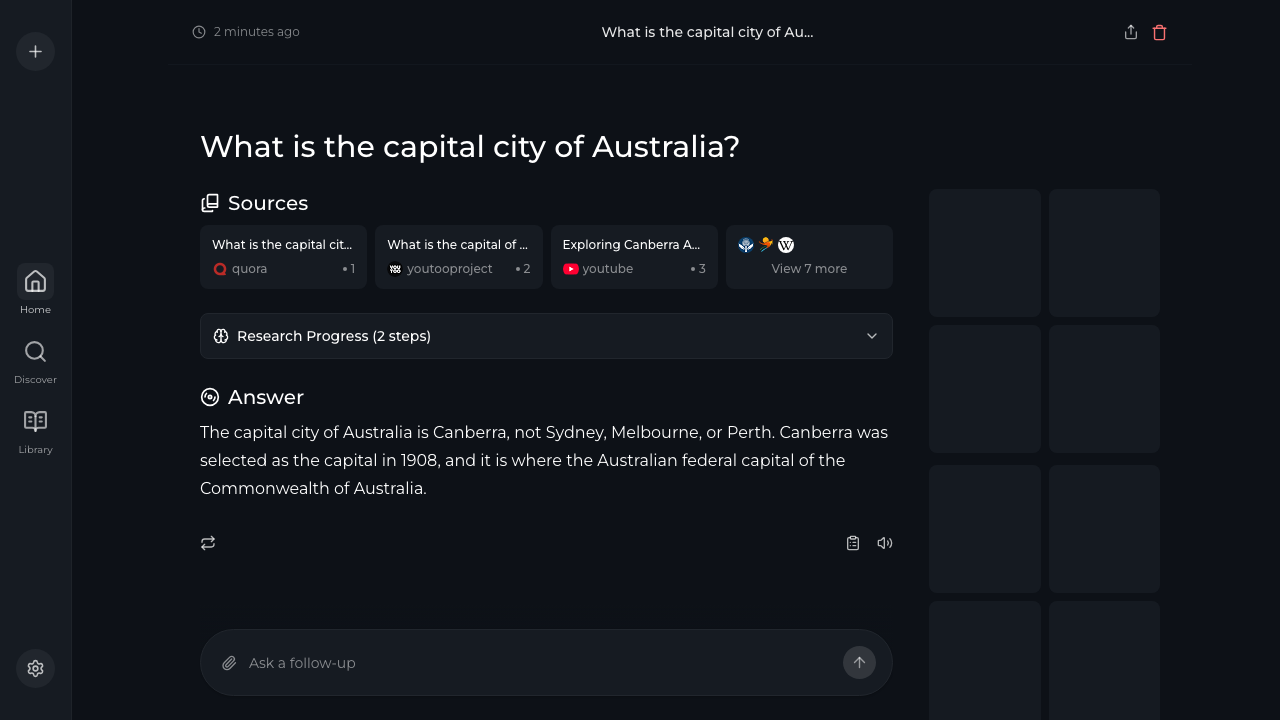The height and width of the screenshot is (720, 1280).
Task: Open the youtooproject source card
Action: pos(459,257)
